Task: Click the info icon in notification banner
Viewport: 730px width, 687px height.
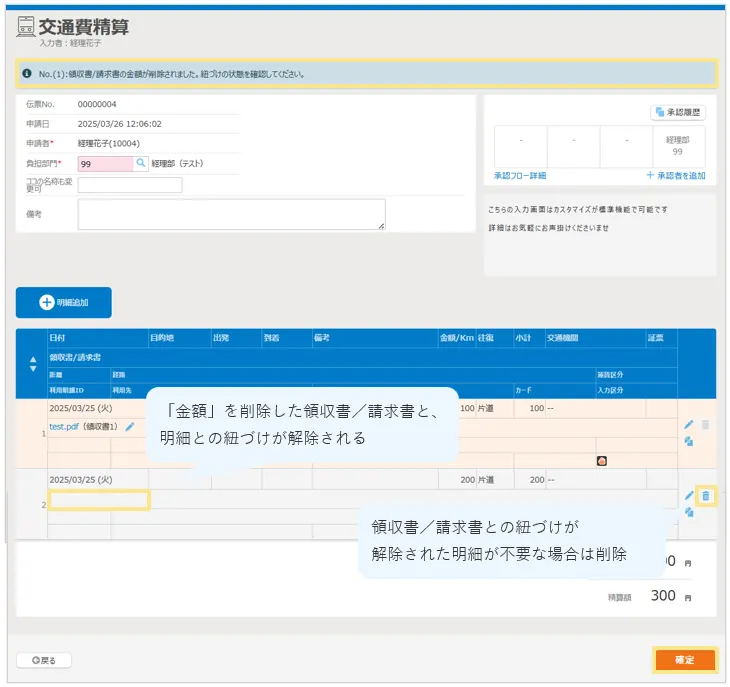Action: pos(27,73)
